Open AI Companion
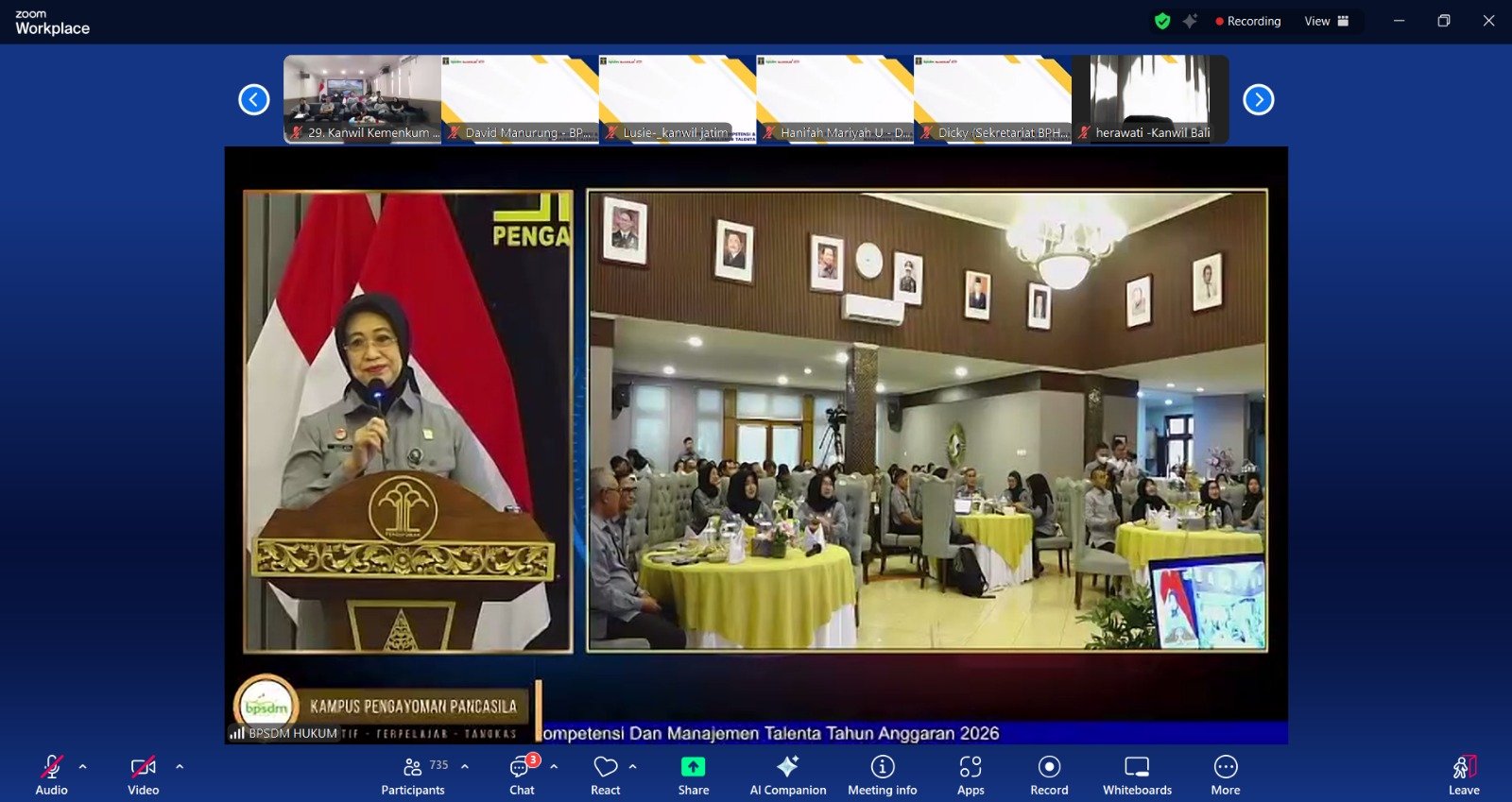This screenshot has height=802, width=1512. (787, 767)
